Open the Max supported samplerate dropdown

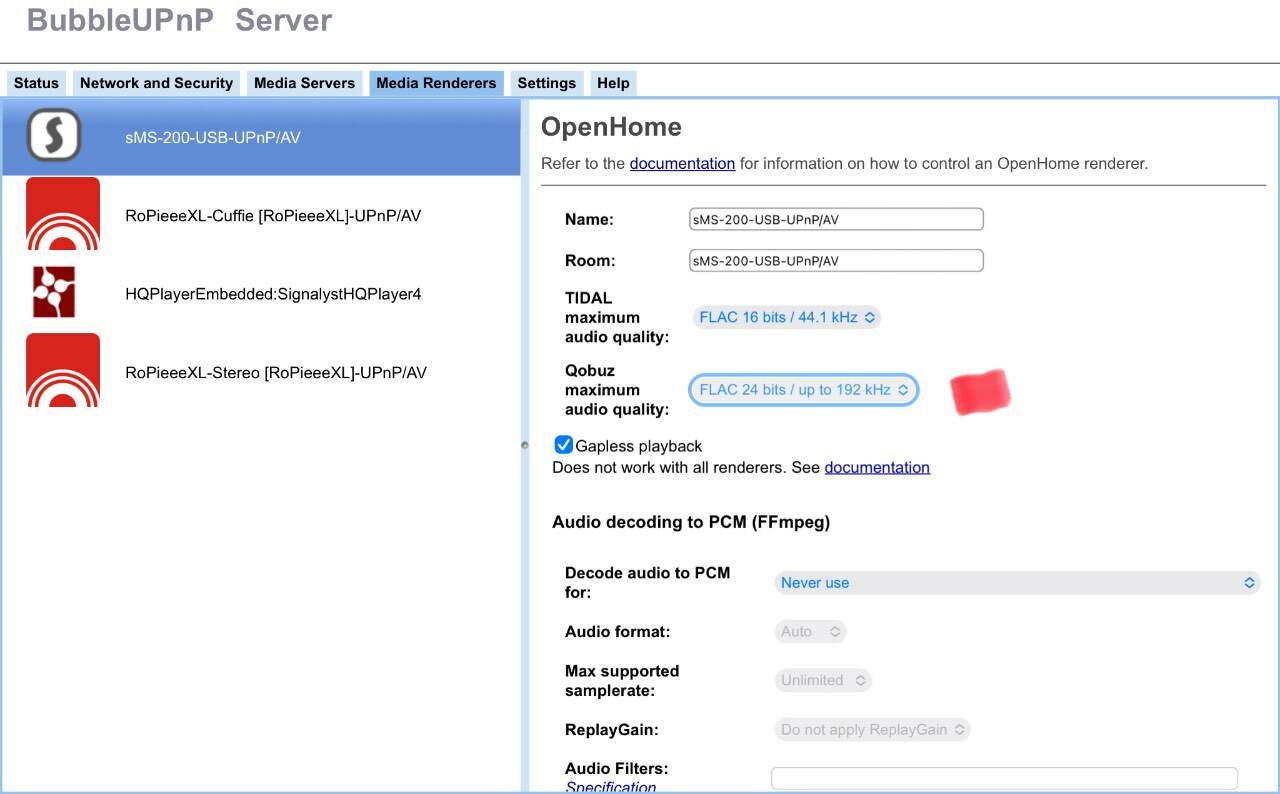(822, 680)
